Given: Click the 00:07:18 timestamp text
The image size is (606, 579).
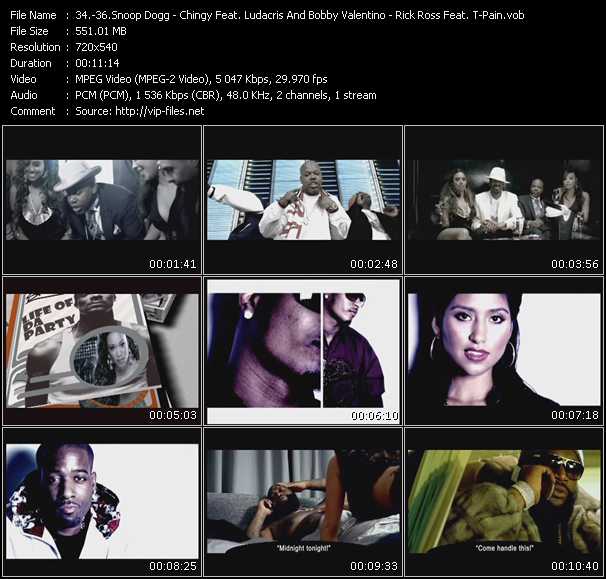Looking at the screenshot, I should [x=575, y=415].
